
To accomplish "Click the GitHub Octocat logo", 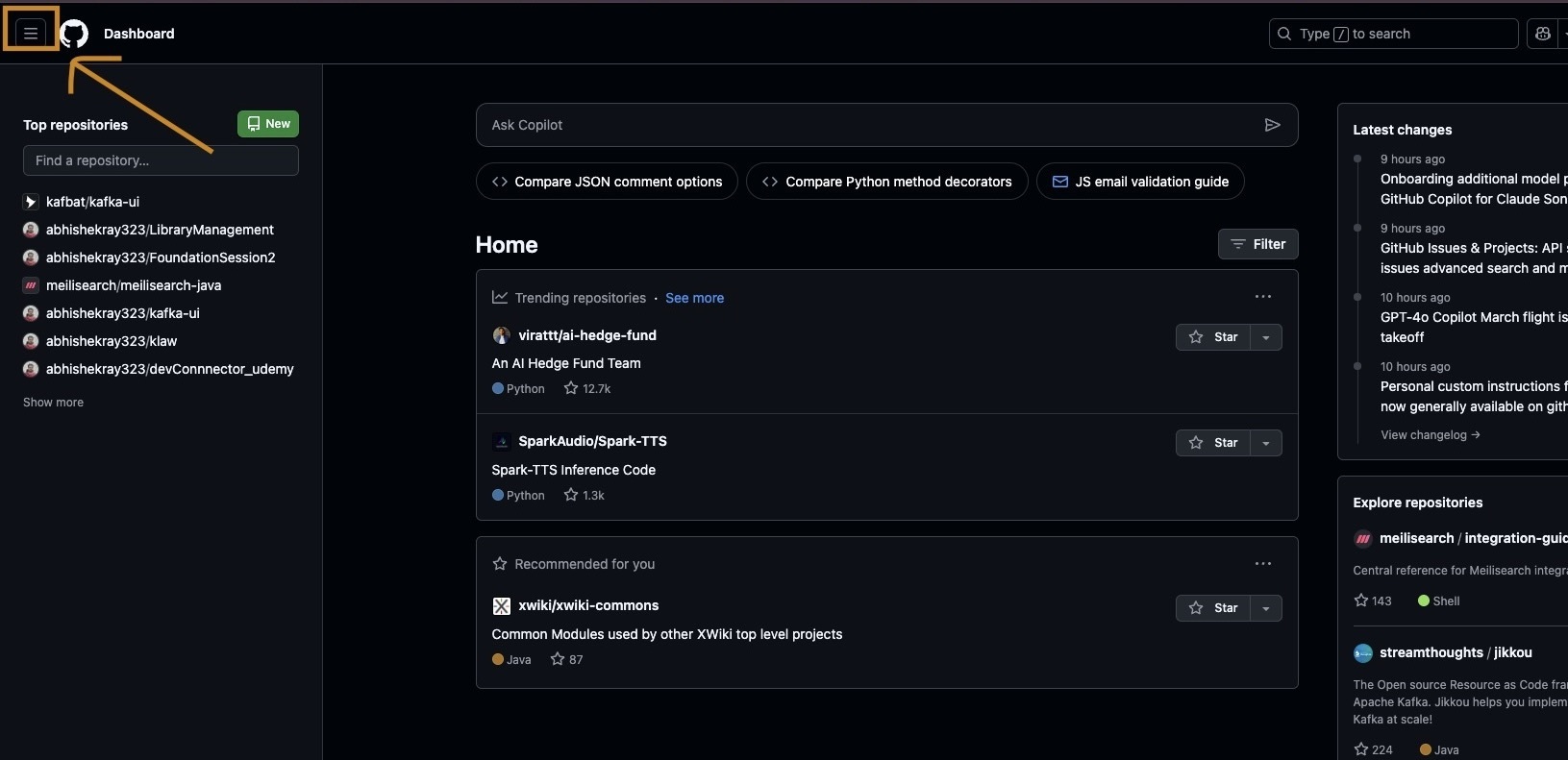I will 74,34.
